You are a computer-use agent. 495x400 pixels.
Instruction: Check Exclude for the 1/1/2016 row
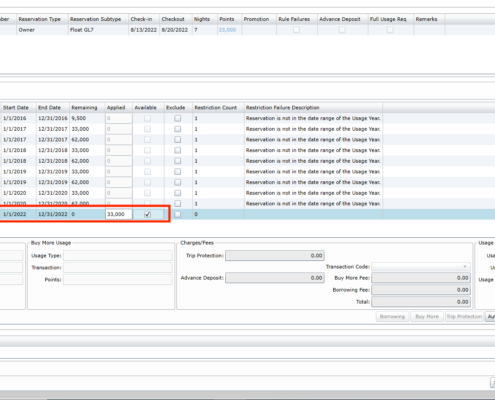(x=178, y=118)
